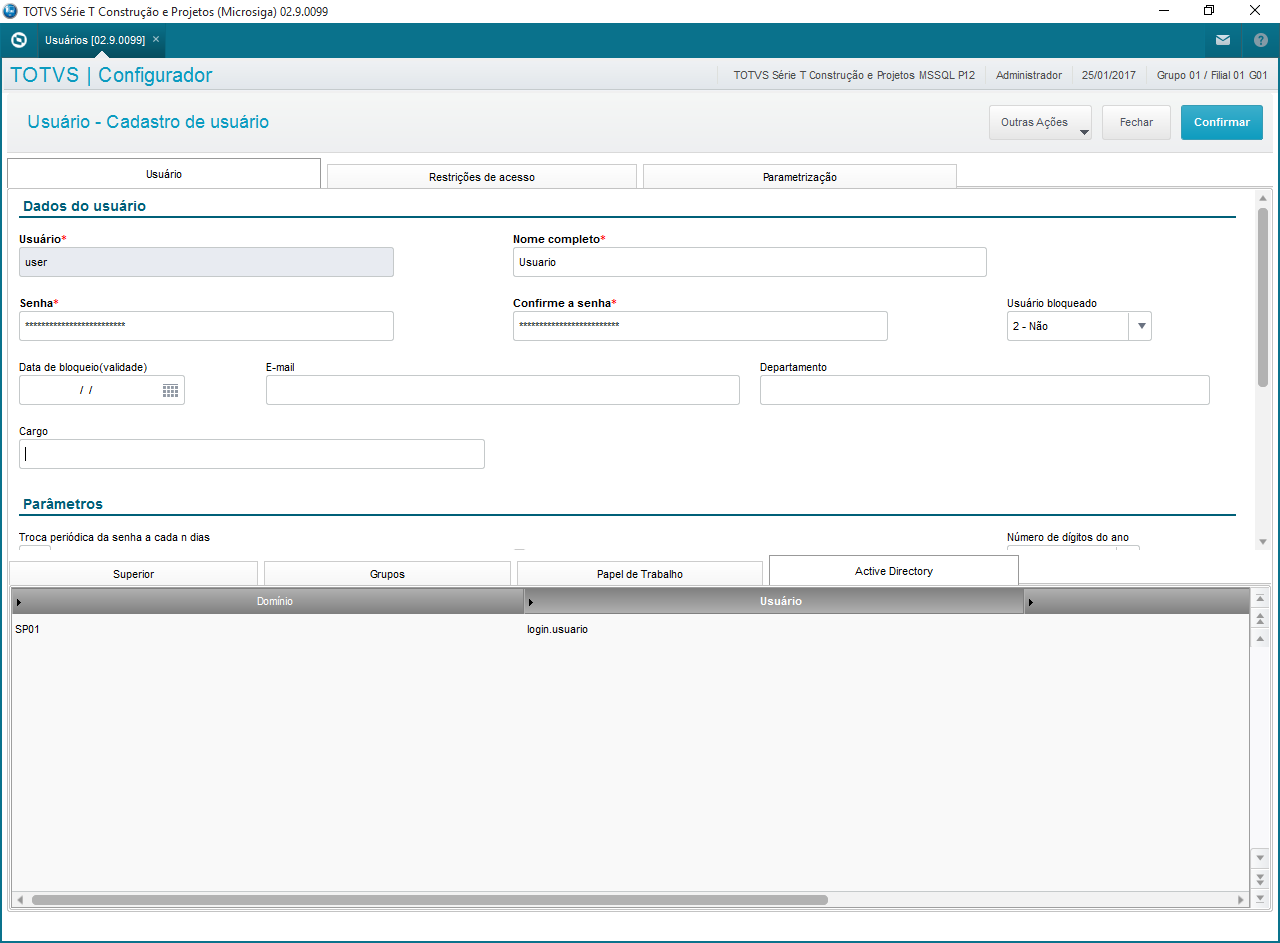Move up one row in Active Directory grid
Image resolution: width=1280 pixels, height=943 pixels.
click(1261, 638)
